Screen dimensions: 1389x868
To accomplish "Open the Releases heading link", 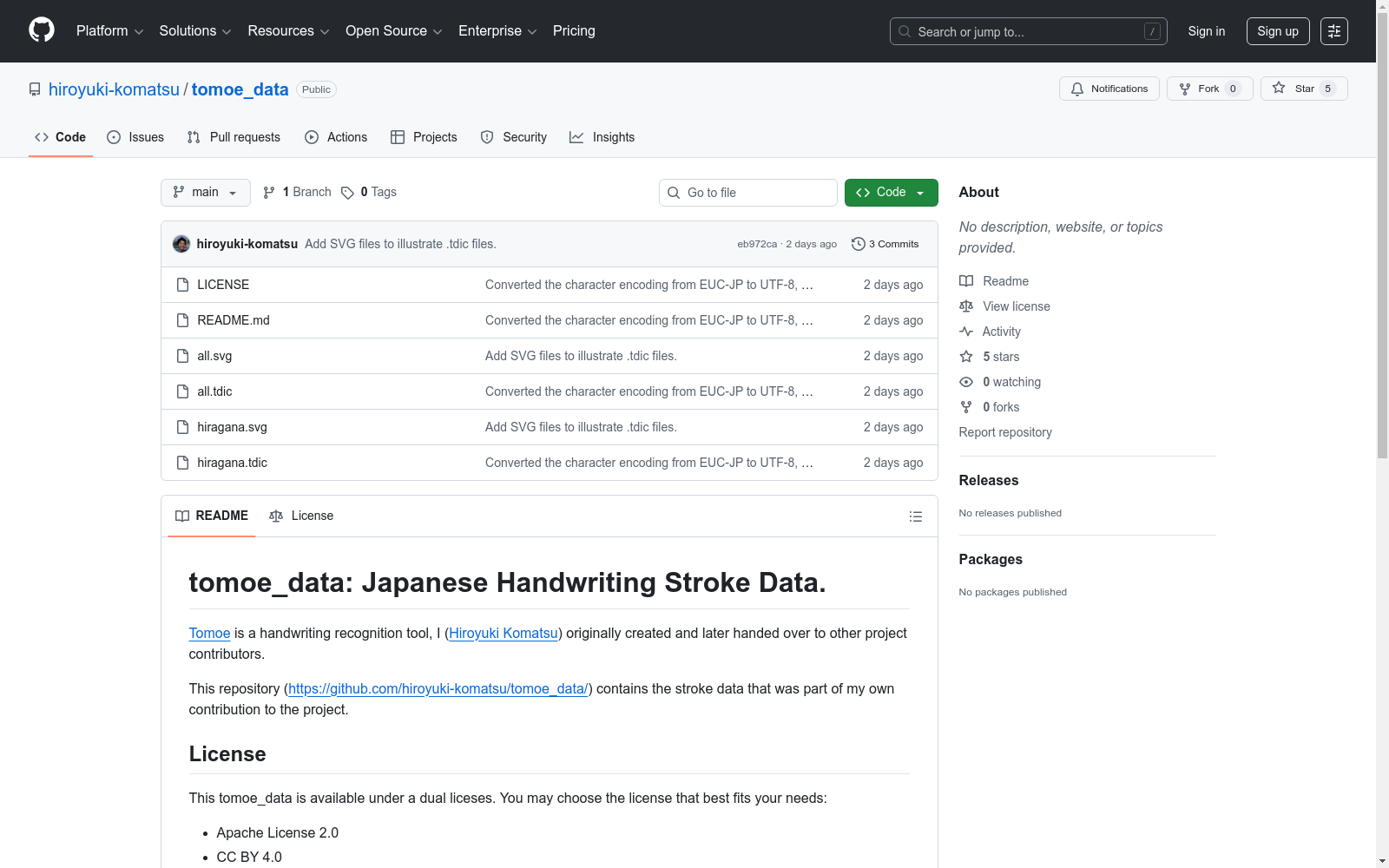I will pos(989,481).
